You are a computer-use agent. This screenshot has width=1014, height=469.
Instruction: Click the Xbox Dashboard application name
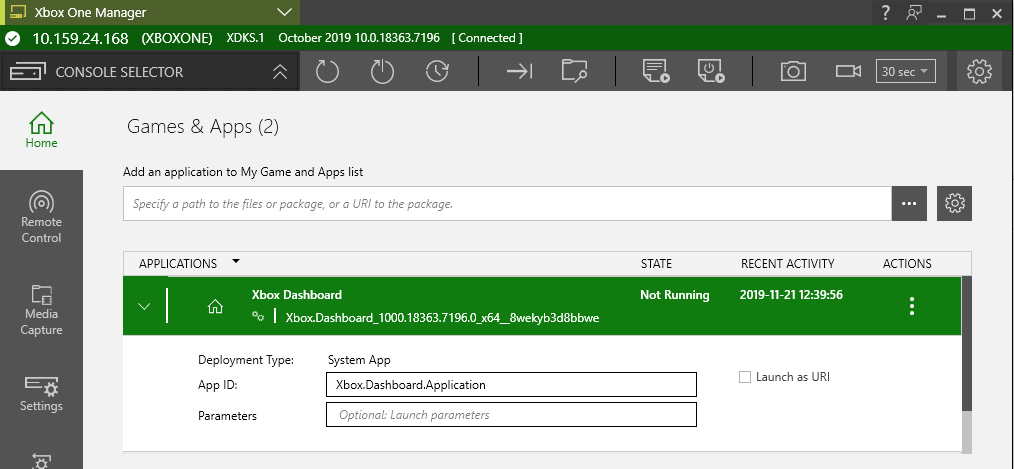pyautogui.click(x=297, y=295)
